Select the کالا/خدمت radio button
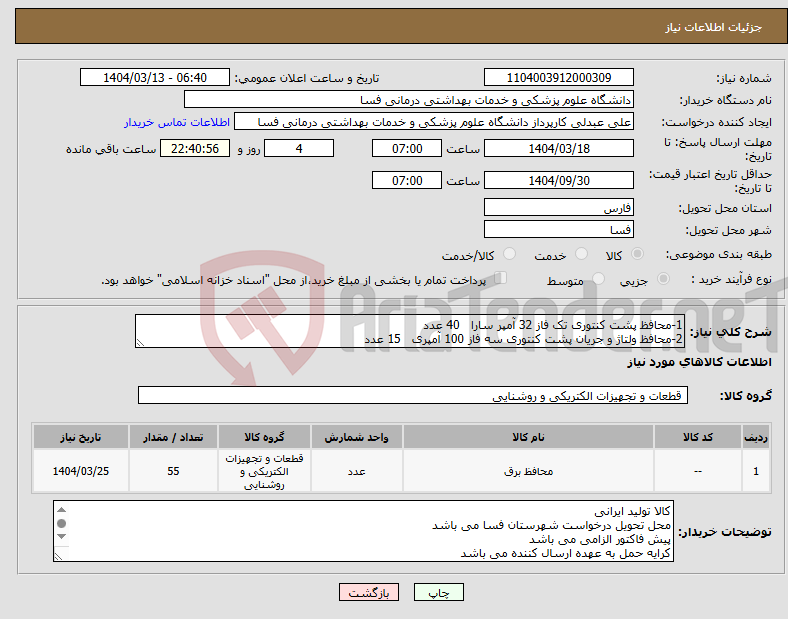Image resolution: width=788 pixels, height=619 pixels. [510, 254]
